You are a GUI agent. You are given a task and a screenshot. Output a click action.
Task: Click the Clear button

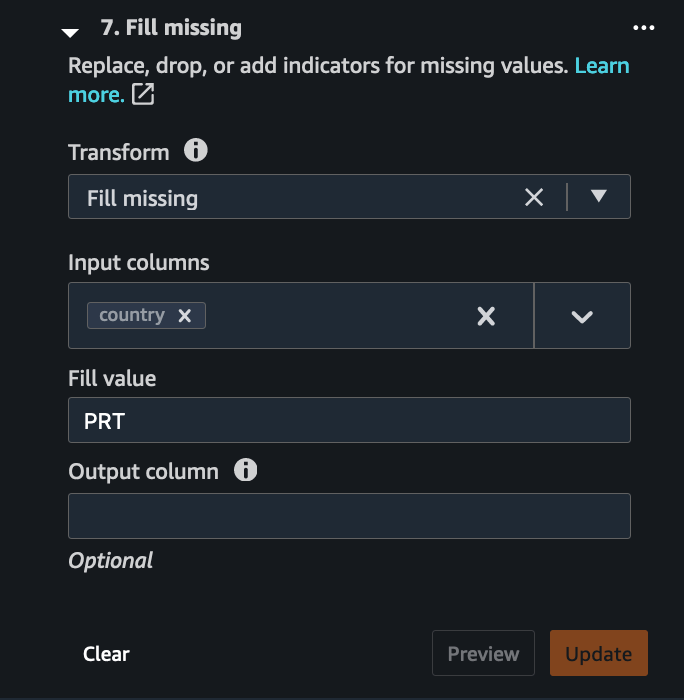tap(106, 654)
